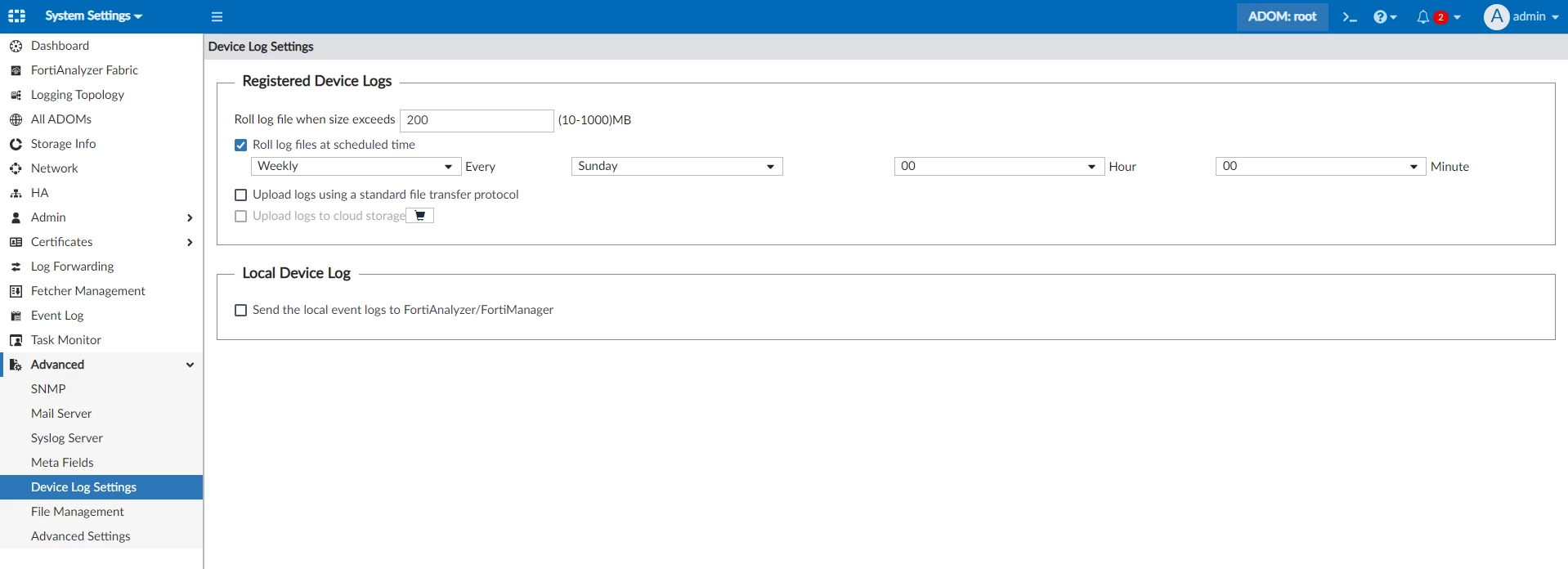This screenshot has height=569, width=1568.
Task: Open the help question mark menu
Action: (x=1385, y=16)
